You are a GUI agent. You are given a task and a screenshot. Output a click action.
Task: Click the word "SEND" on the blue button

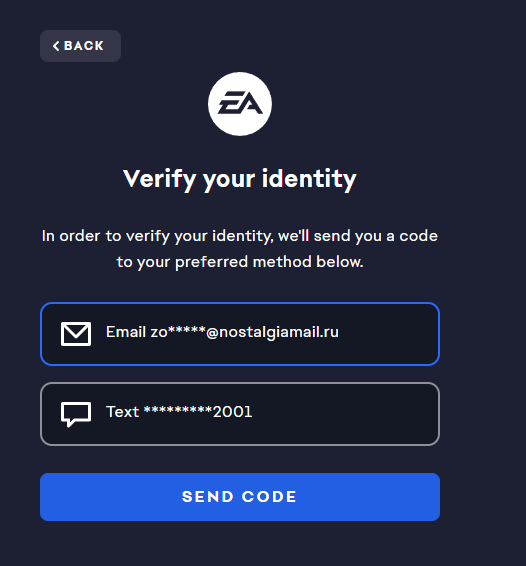tap(208, 497)
